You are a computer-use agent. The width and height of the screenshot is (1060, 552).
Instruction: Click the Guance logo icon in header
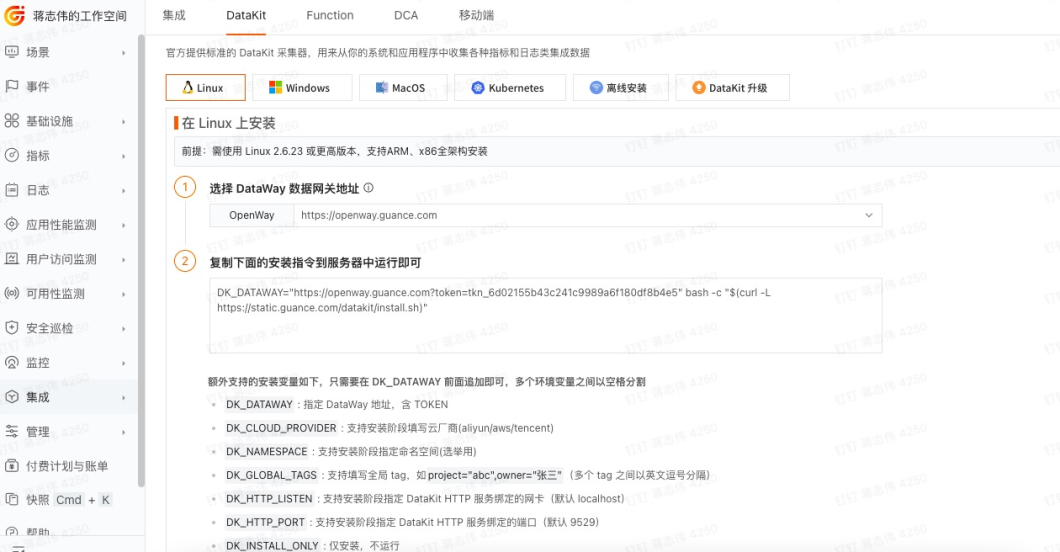tap(15, 16)
